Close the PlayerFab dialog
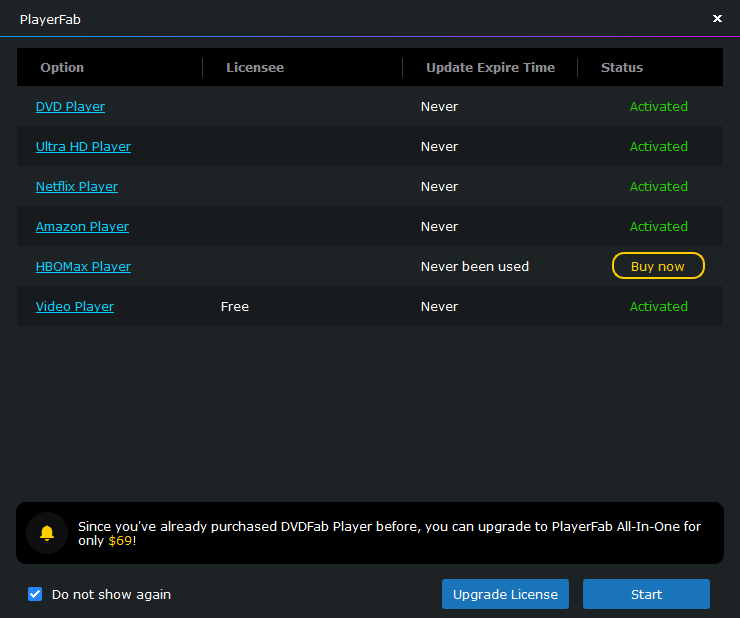This screenshot has height=618, width=740. click(717, 18)
